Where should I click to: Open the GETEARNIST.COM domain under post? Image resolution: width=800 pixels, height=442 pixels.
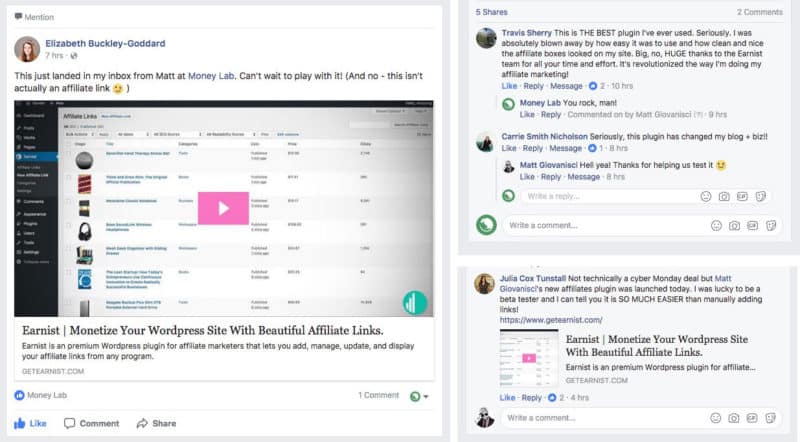[x=53, y=371]
